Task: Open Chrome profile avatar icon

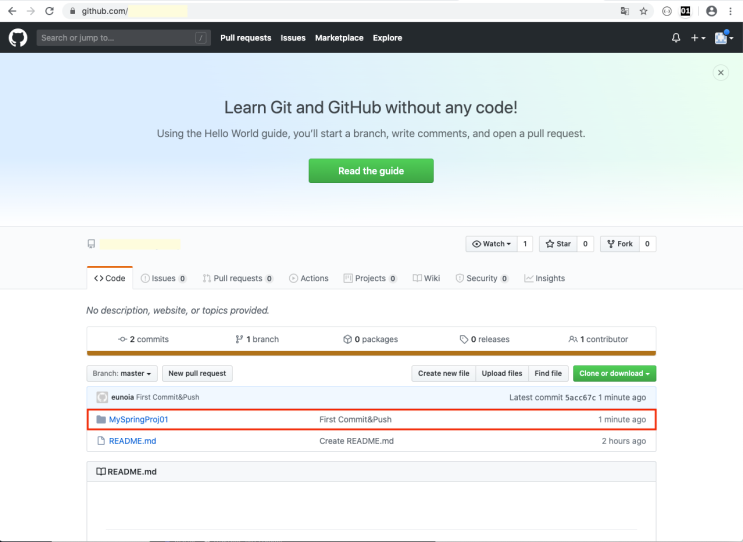Action: coord(711,11)
